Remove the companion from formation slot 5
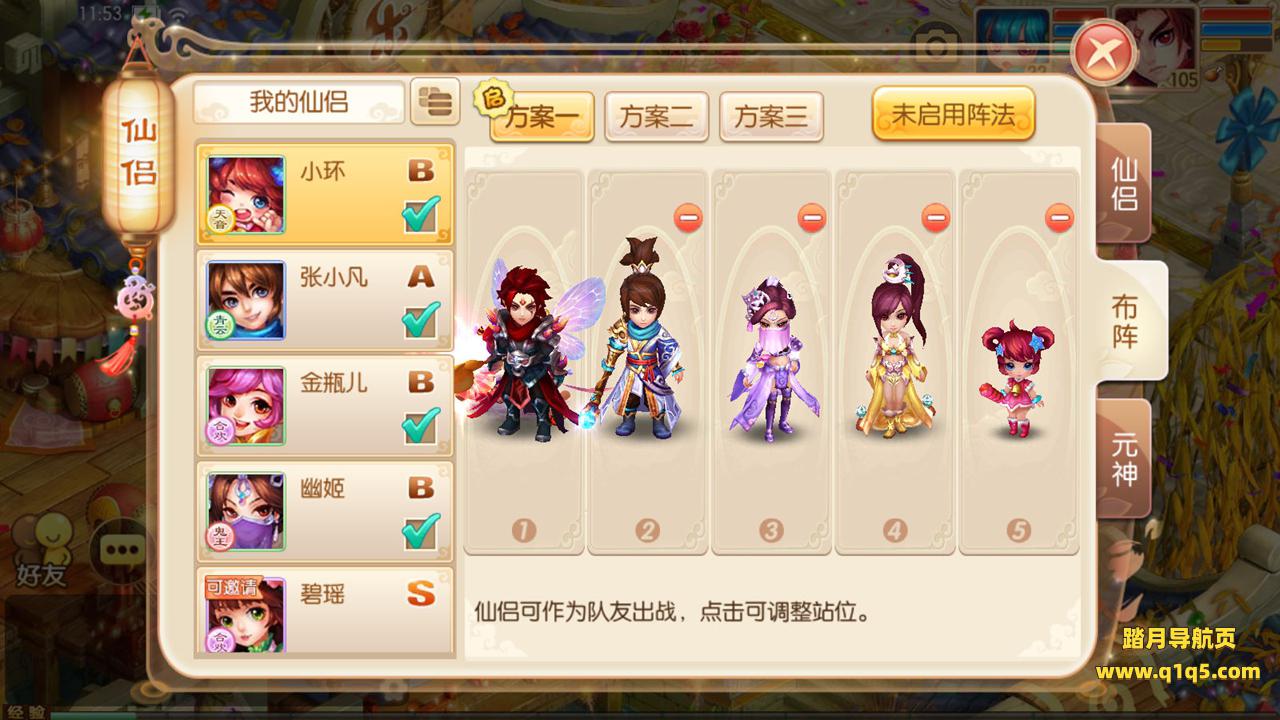The image size is (1280, 720). click(x=1060, y=217)
